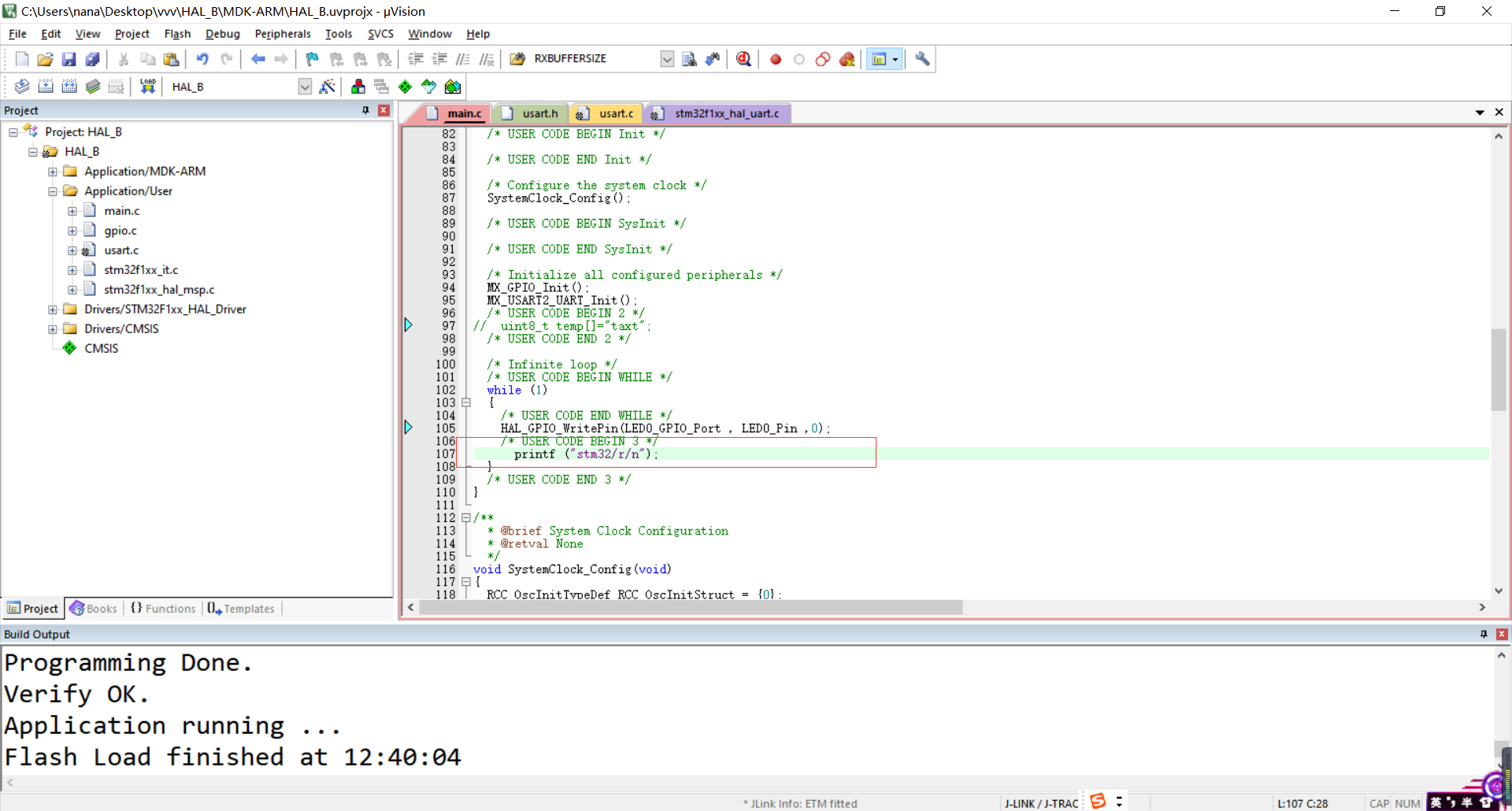Screen dimensions: 1512x811
Task: Translate current file icon
Action: point(22,87)
